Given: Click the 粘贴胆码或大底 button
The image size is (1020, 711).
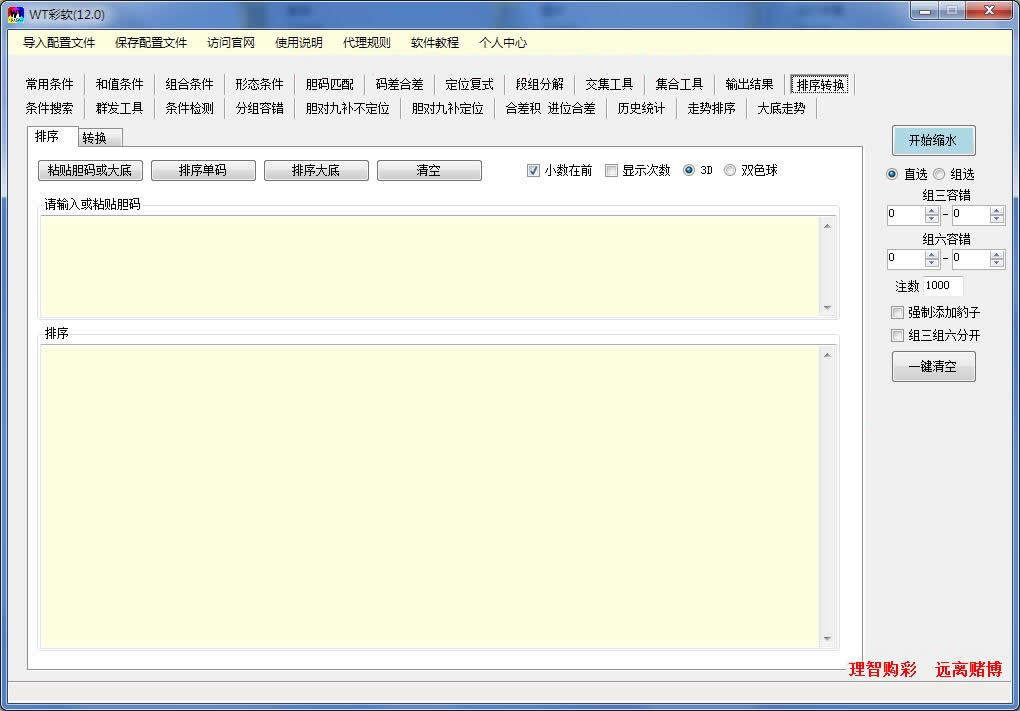Looking at the screenshot, I should click(89, 170).
